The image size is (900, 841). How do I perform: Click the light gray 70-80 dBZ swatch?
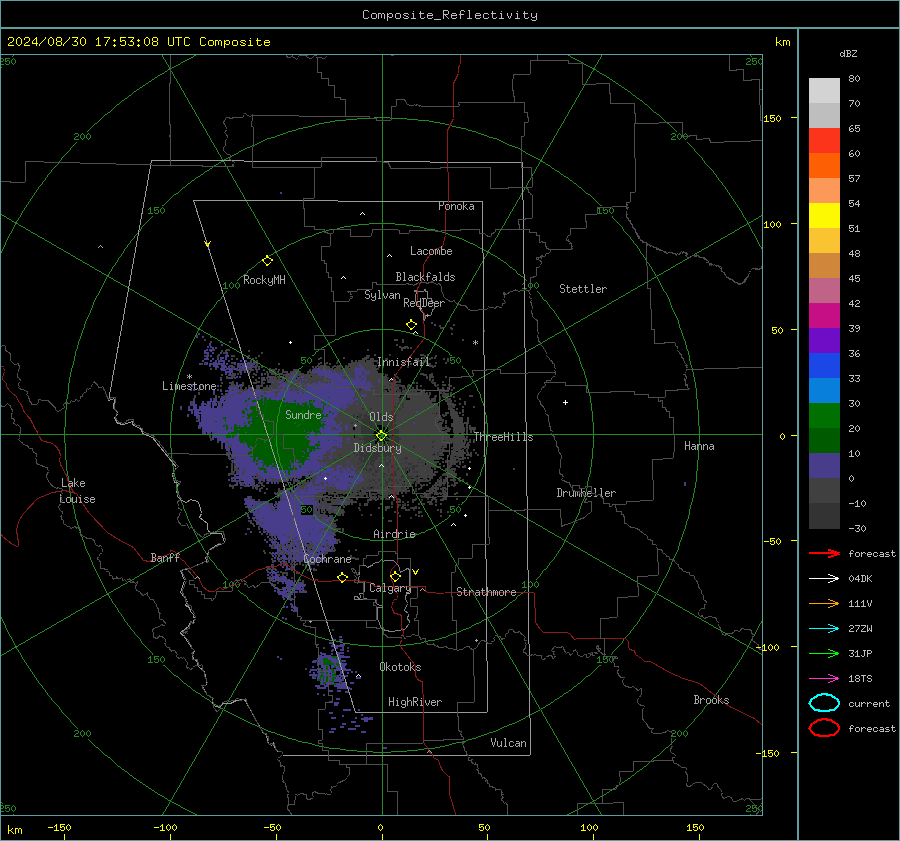pos(824,91)
